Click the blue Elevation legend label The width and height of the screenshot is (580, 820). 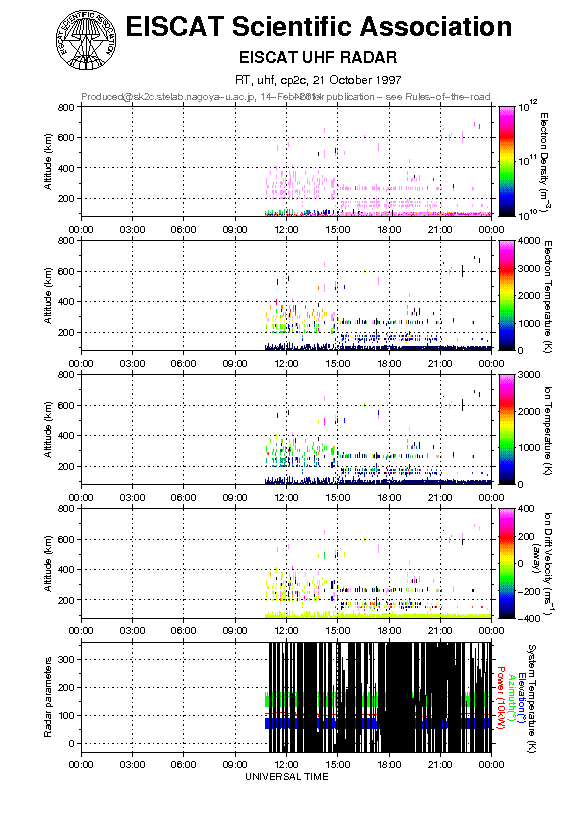pyautogui.click(x=521, y=698)
